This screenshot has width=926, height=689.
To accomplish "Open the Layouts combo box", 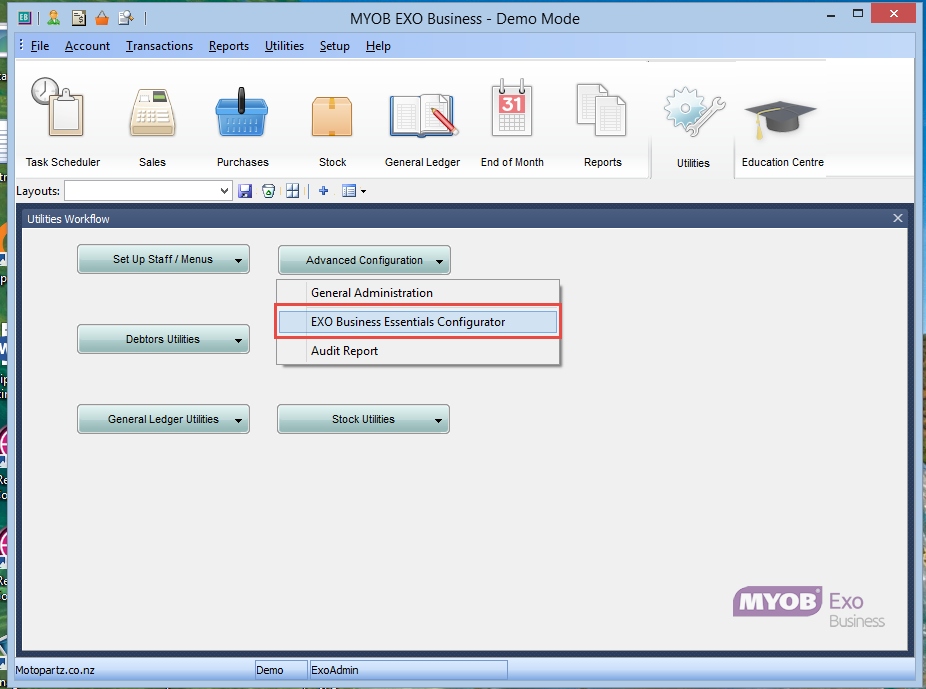I will click(148, 191).
